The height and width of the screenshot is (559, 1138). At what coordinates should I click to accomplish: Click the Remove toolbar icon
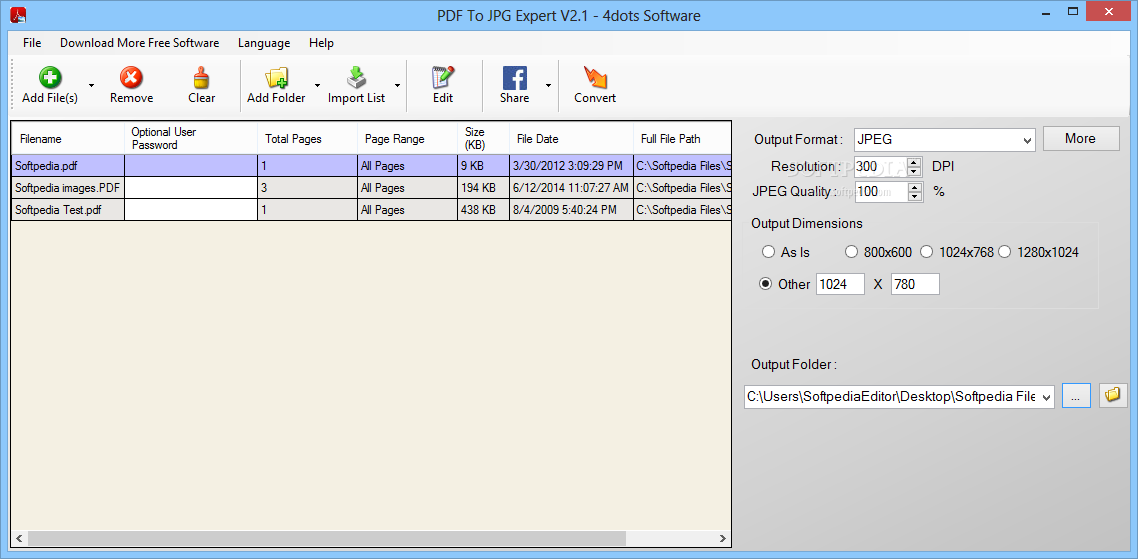(x=131, y=78)
